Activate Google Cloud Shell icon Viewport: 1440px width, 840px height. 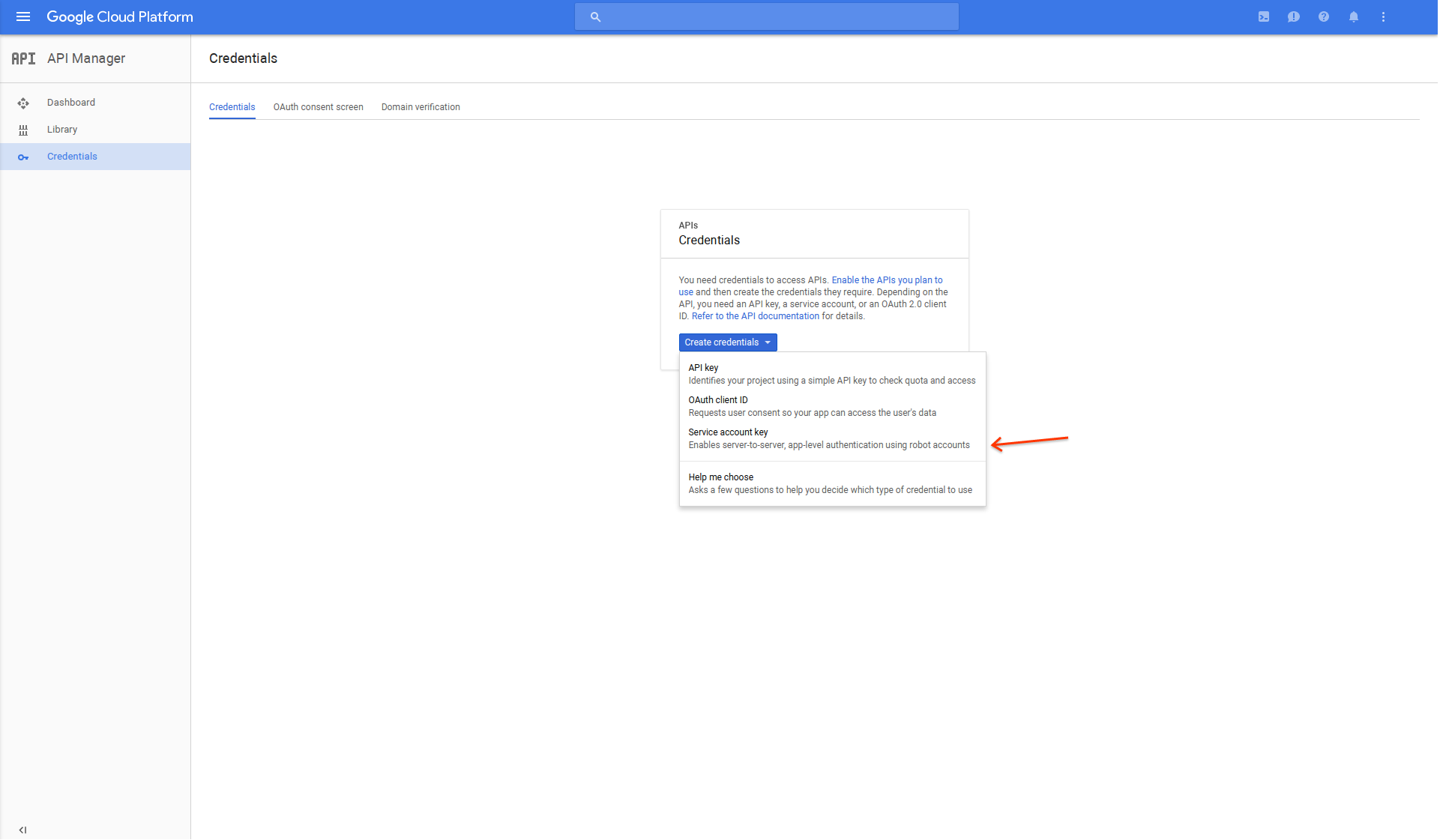click(x=1264, y=16)
